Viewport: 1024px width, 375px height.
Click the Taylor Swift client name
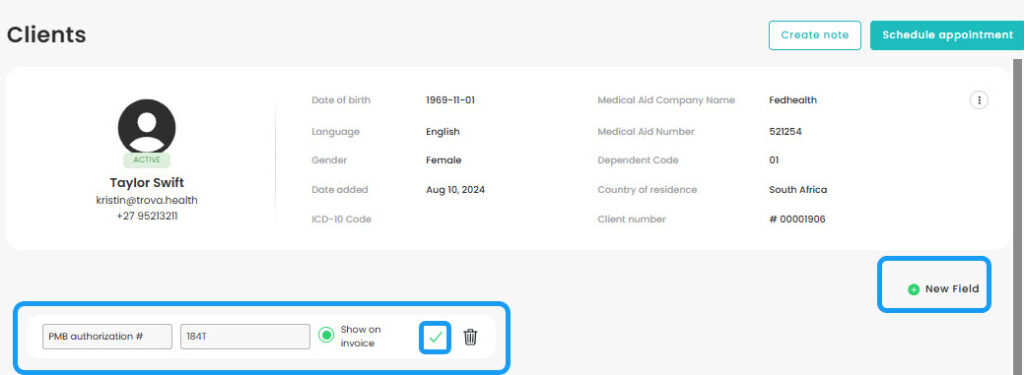coord(146,182)
